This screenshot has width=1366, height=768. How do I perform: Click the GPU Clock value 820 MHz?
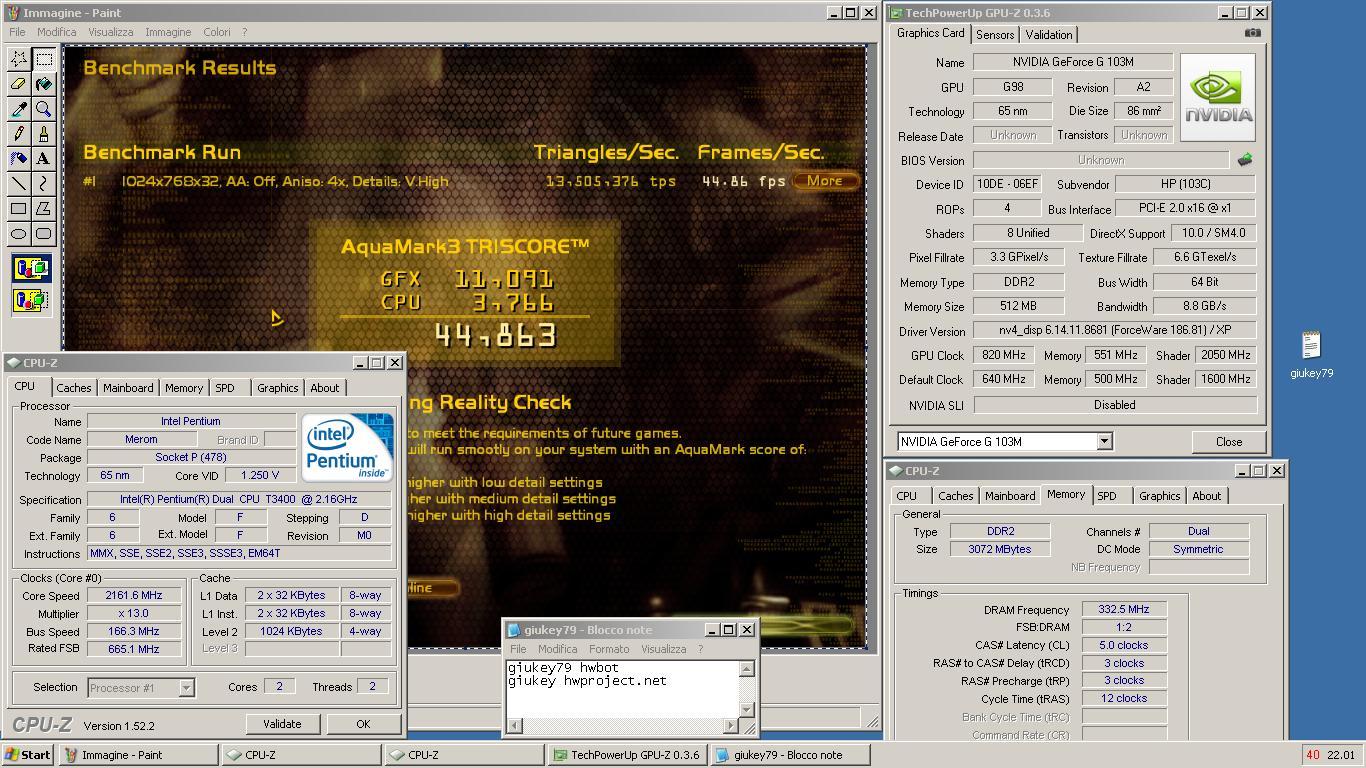point(1003,355)
